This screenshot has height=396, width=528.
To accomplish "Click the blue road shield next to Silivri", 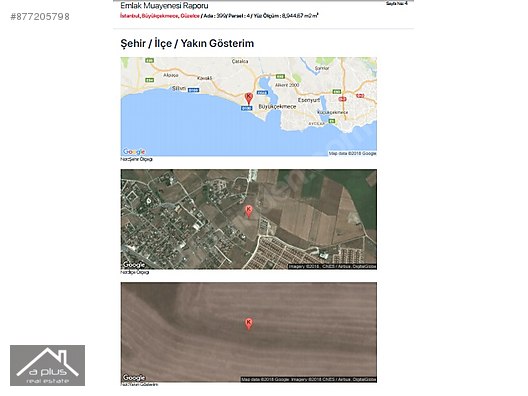I will click(193, 90).
